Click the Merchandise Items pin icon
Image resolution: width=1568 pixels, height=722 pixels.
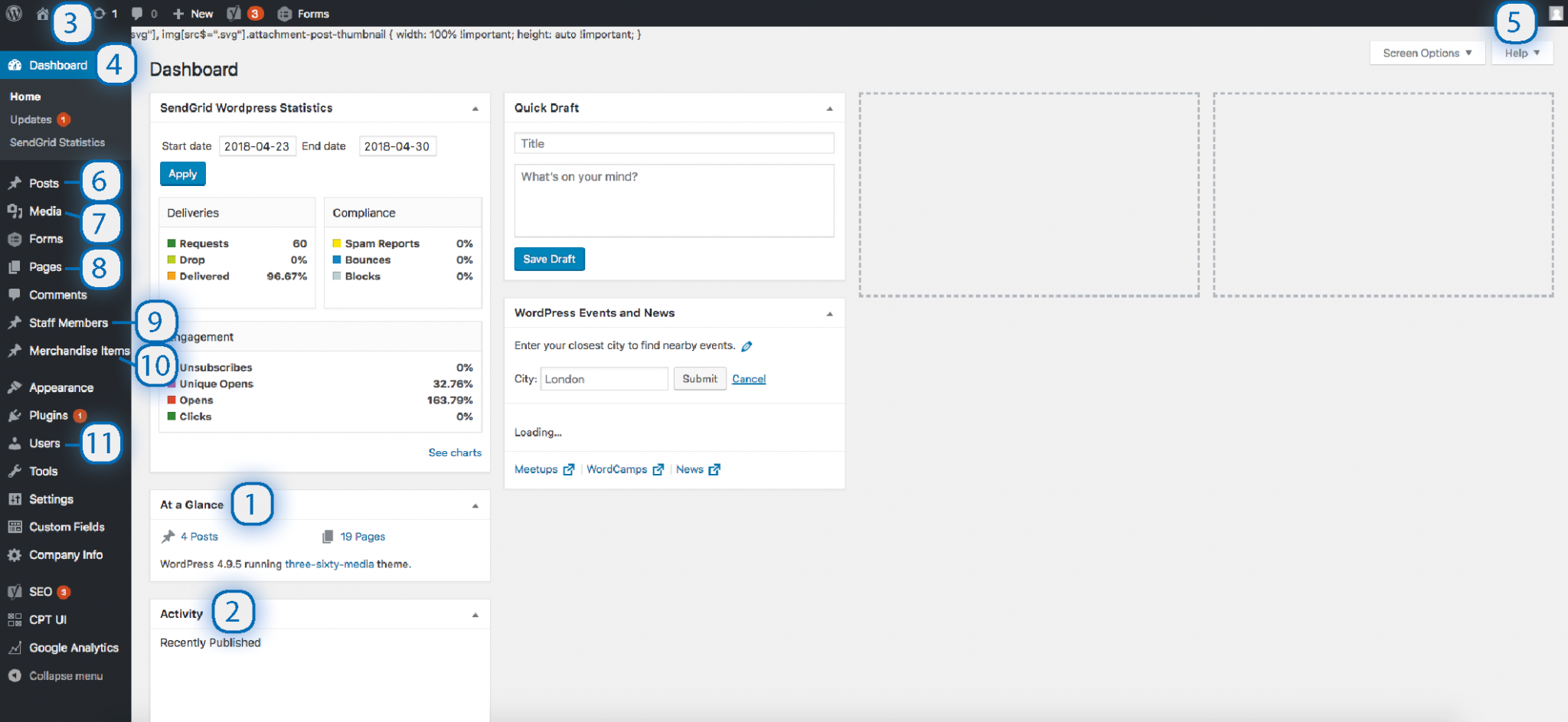(x=15, y=351)
